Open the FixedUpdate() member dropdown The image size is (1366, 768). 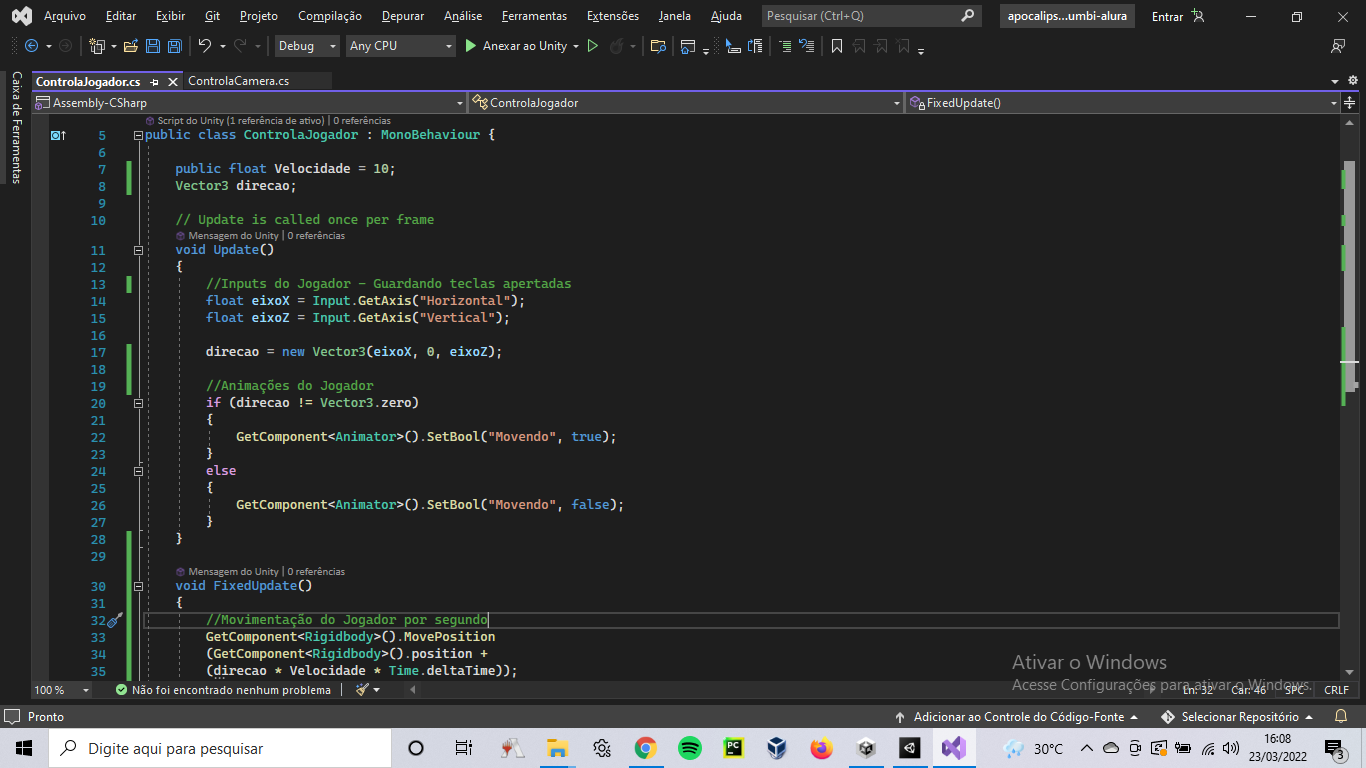point(1123,102)
